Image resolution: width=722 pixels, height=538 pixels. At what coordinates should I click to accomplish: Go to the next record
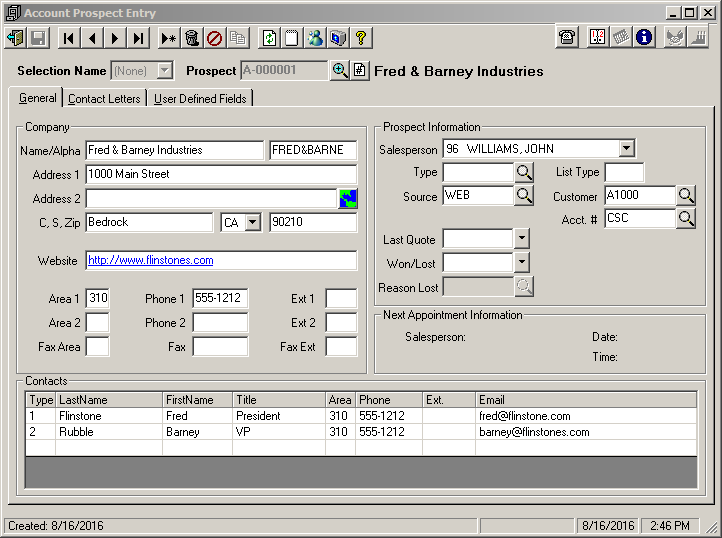(x=115, y=38)
